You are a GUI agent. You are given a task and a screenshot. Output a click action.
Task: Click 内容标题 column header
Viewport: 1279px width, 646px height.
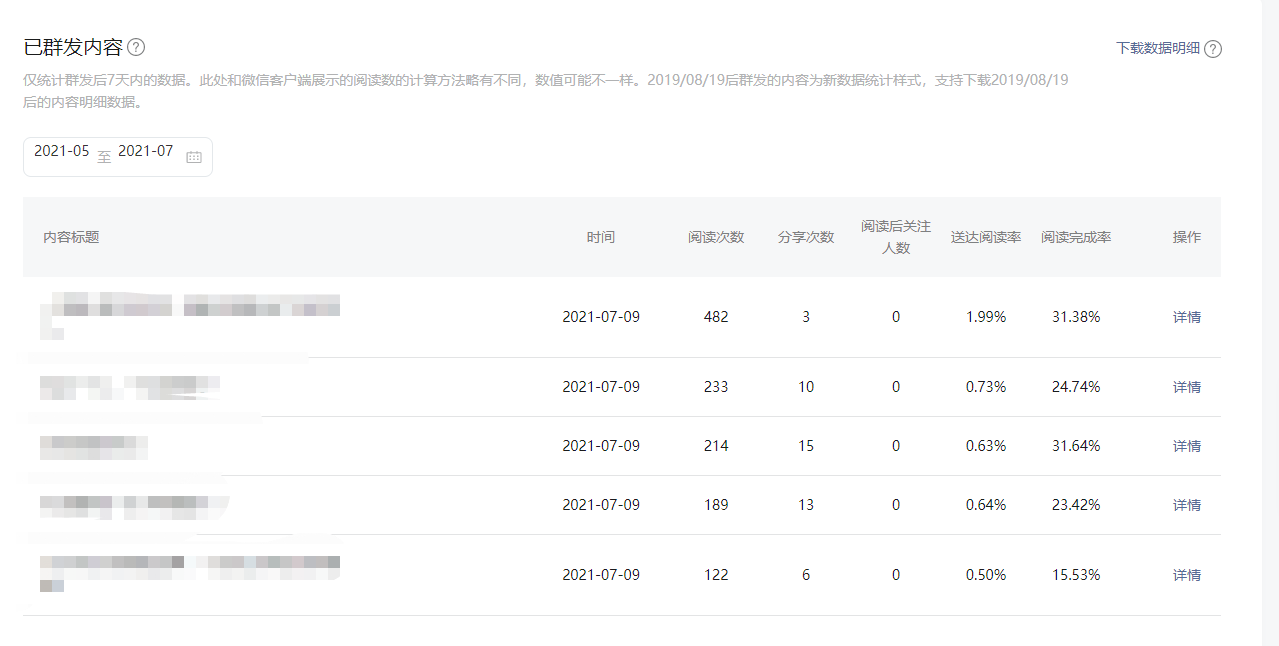point(71,237)
